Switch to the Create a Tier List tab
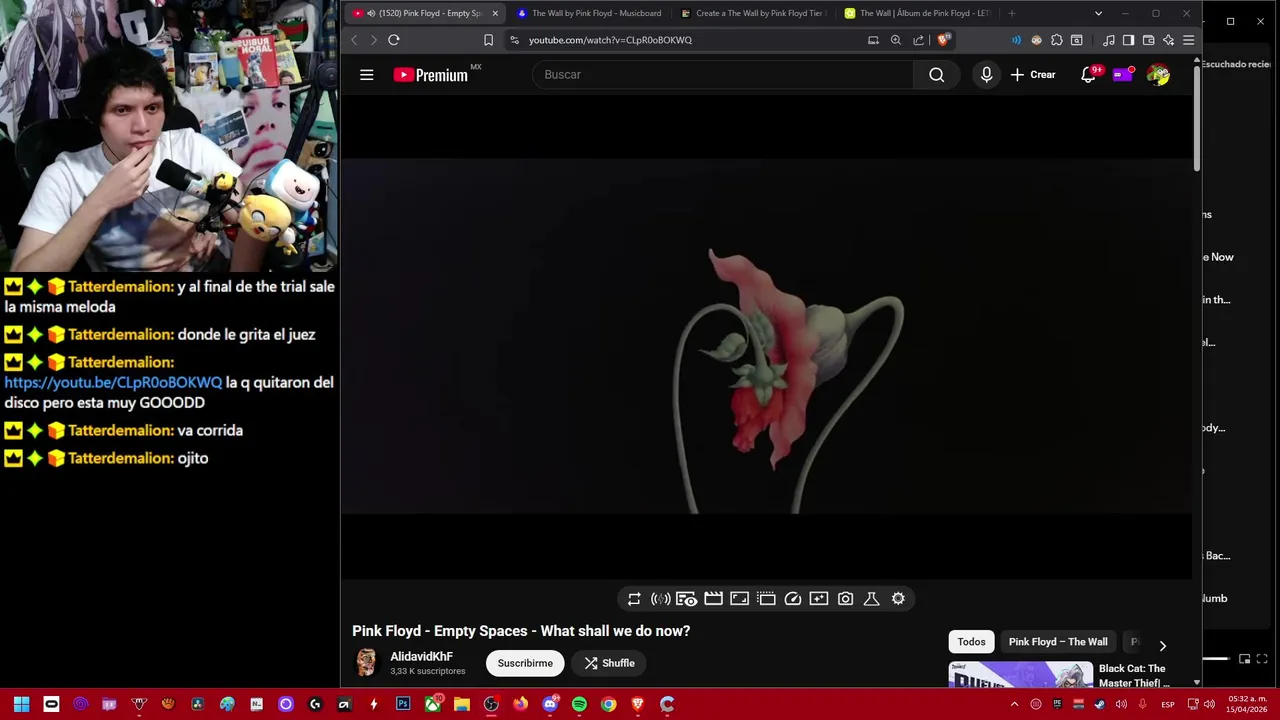 (752, 13)
